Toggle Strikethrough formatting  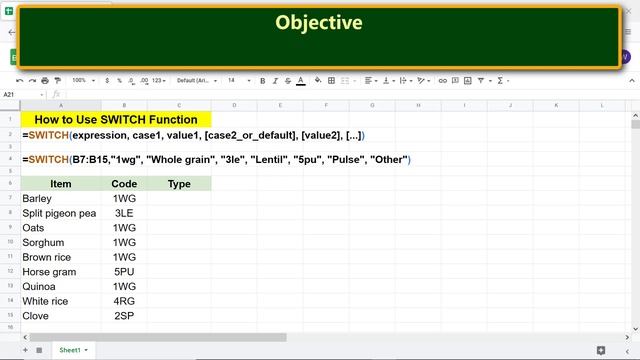[x=288, y=81]
